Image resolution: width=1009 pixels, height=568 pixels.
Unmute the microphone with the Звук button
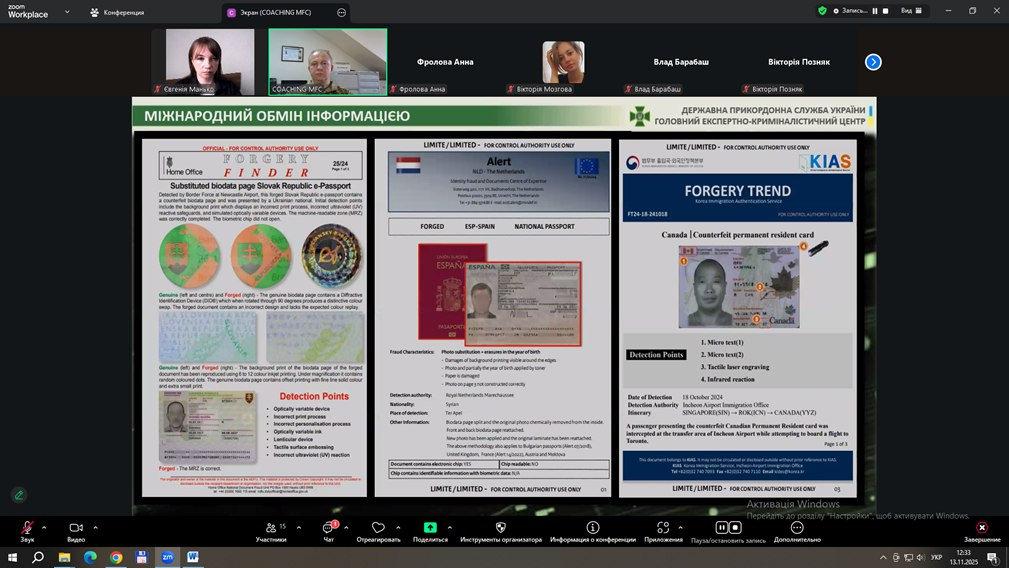(26, 528)
